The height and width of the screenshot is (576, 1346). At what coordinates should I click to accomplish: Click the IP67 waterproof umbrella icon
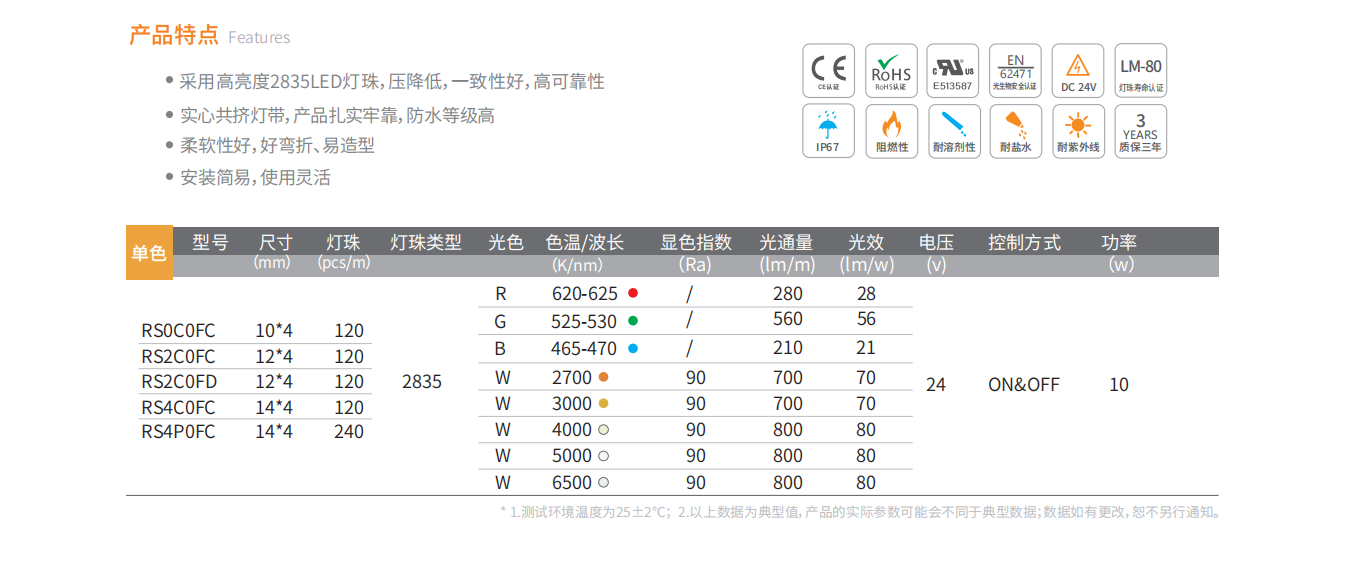[x=829, y=131]
